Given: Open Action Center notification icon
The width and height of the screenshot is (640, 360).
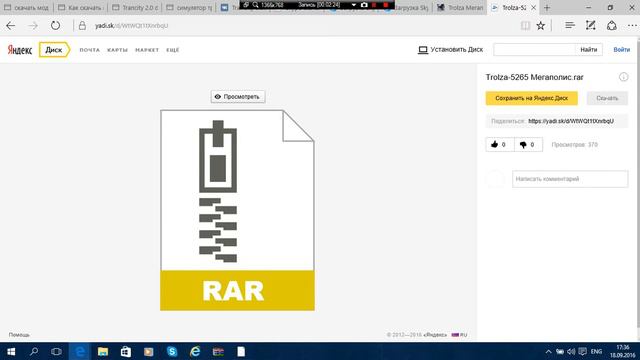Looking at the screenshot, I should tap(582, 351).
